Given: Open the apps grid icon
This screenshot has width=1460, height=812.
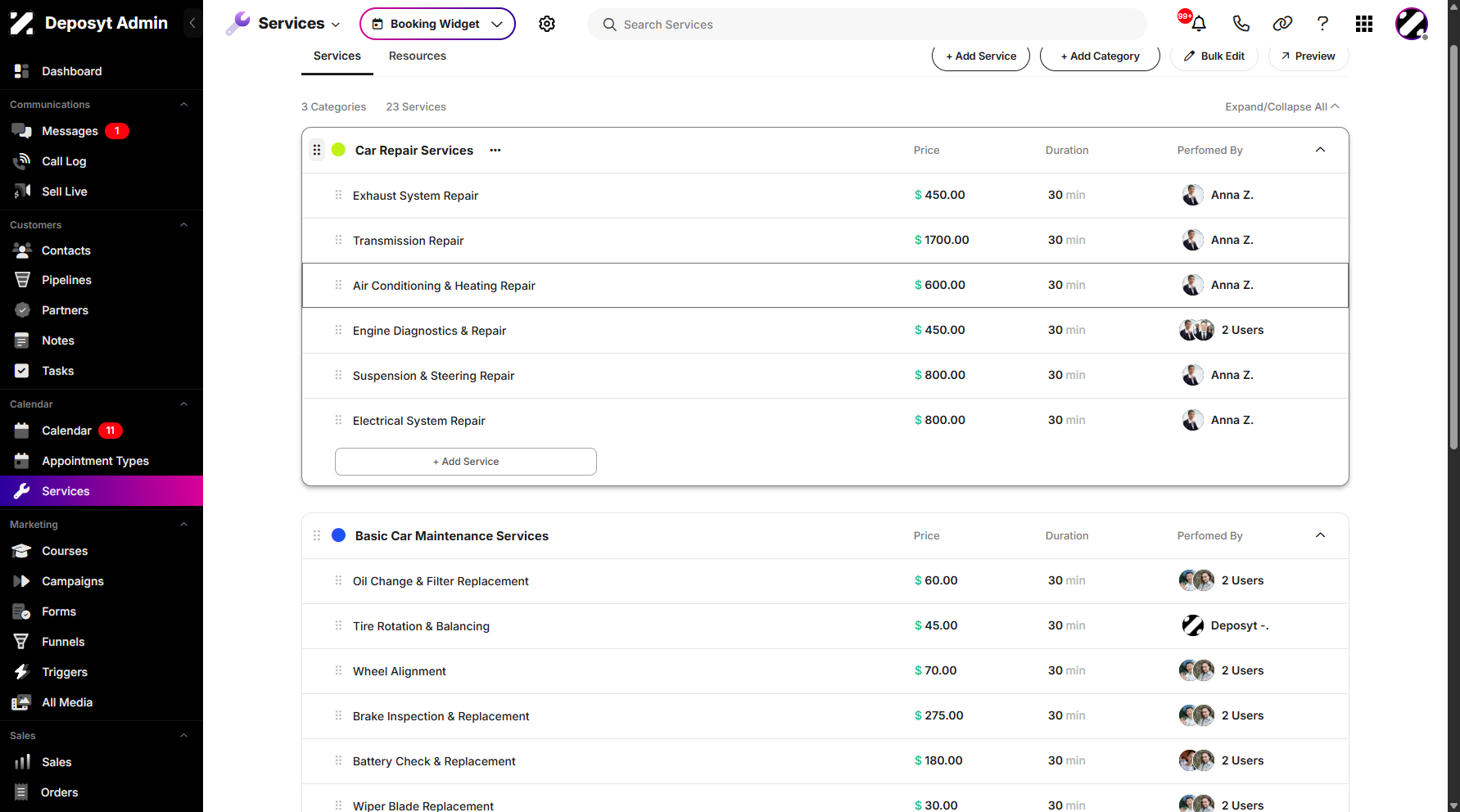Looking at the screenshot, I should pos(1364,24).
